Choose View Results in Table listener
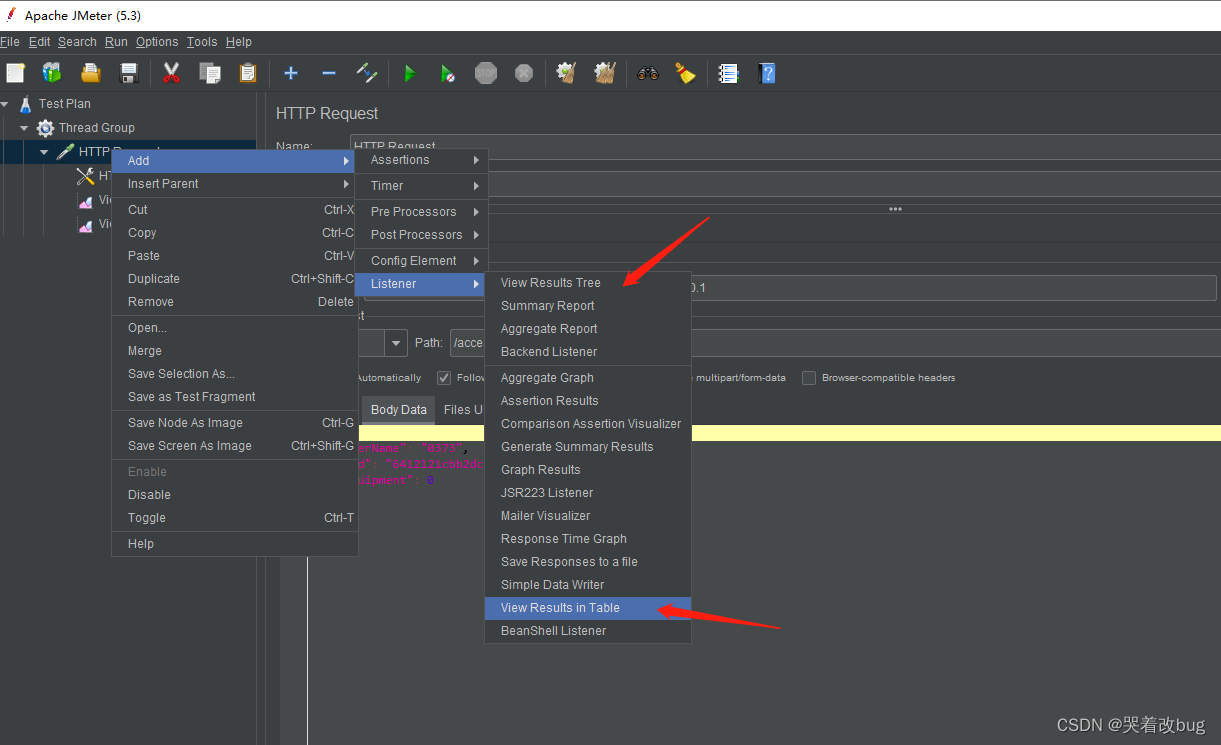1221x745 pixels. tap(588, 608)
